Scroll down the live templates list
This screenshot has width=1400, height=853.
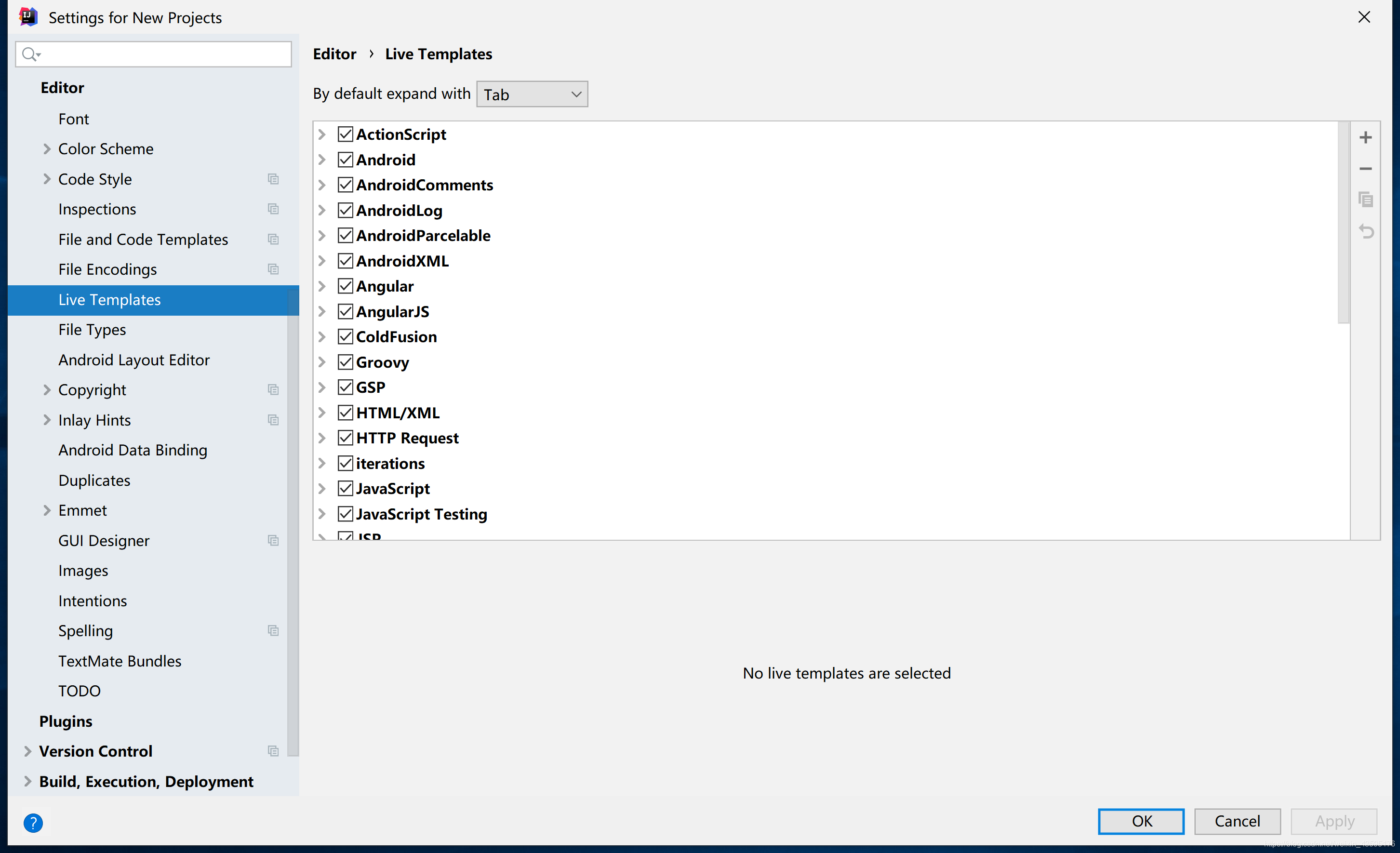pos(1343,450)
